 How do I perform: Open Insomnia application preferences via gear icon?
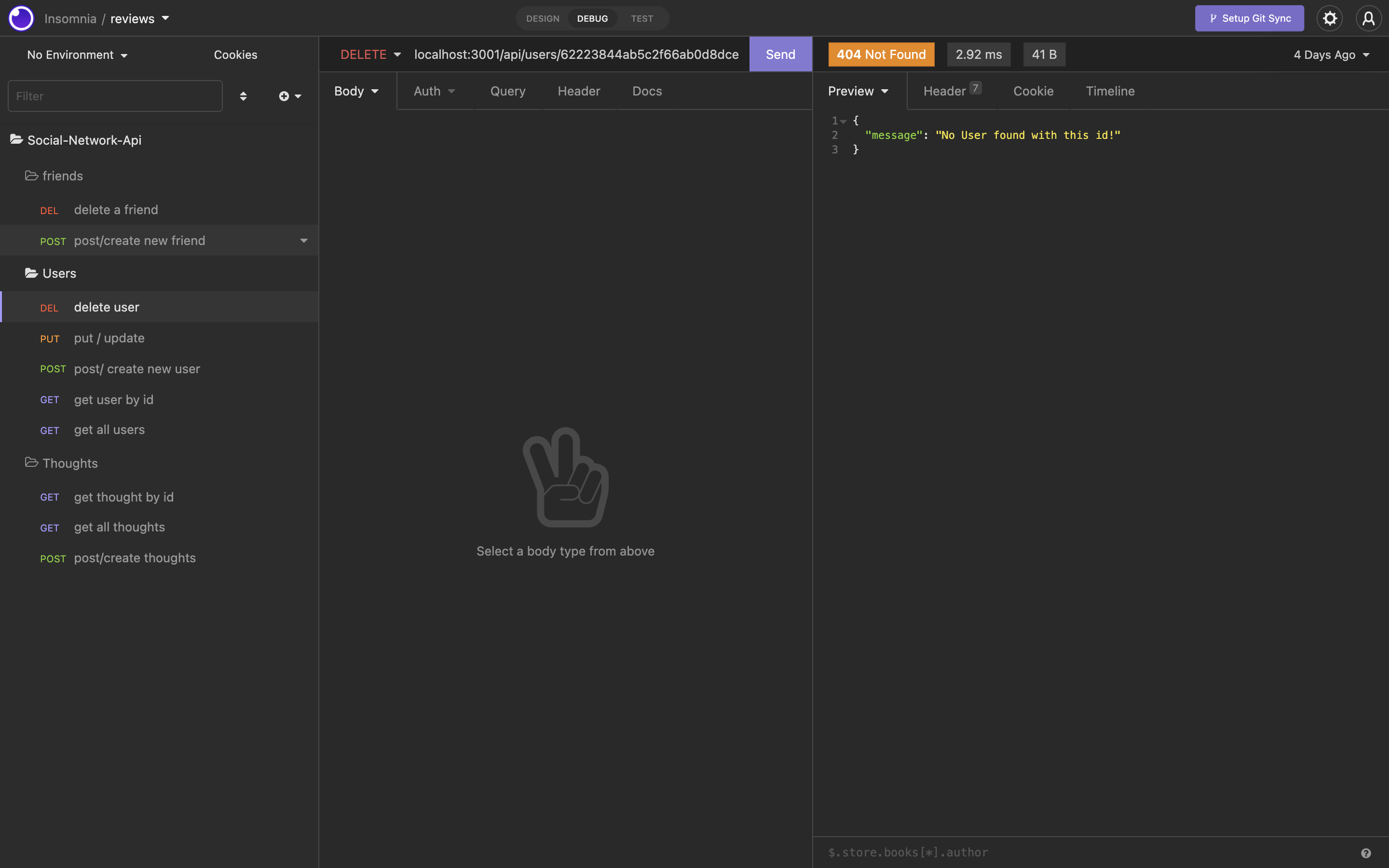coord(1330,18)
